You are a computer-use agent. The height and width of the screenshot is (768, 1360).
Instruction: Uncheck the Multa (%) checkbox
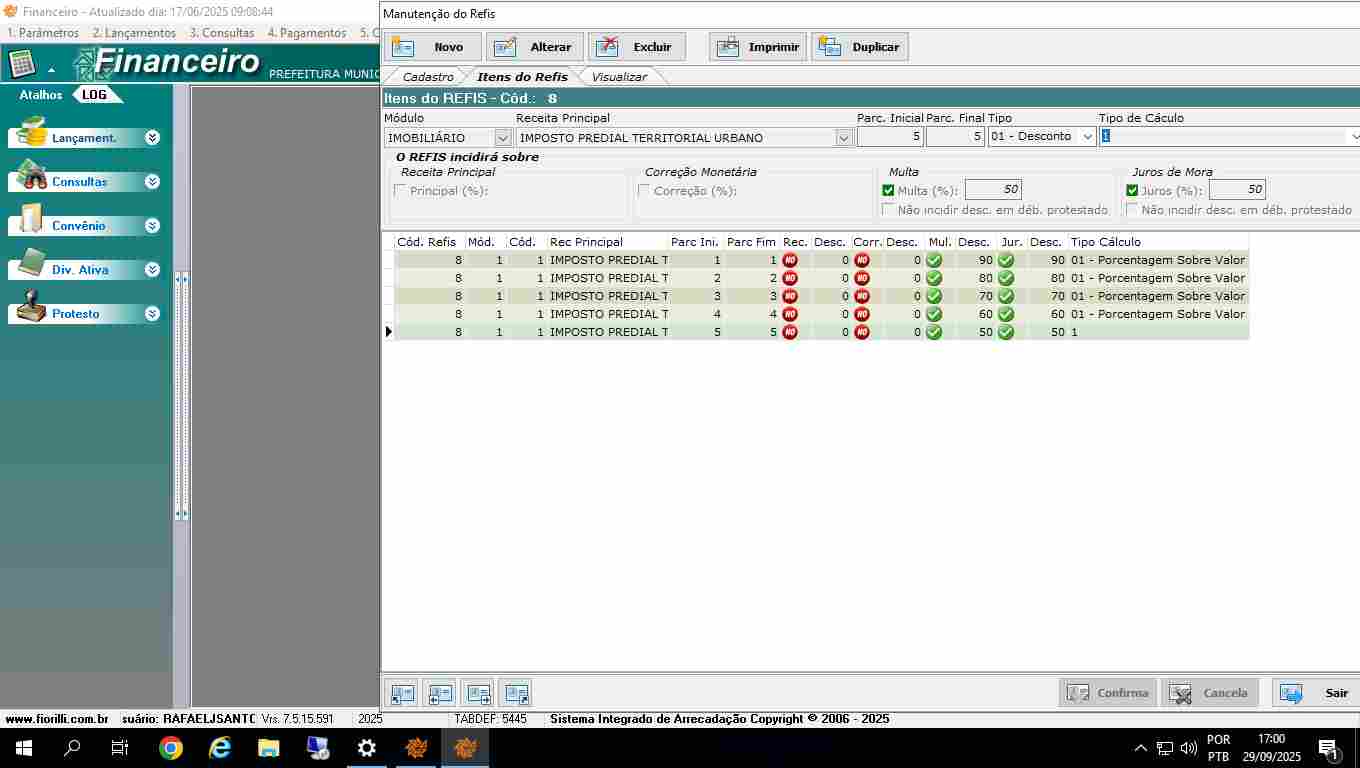coord(888,191)
